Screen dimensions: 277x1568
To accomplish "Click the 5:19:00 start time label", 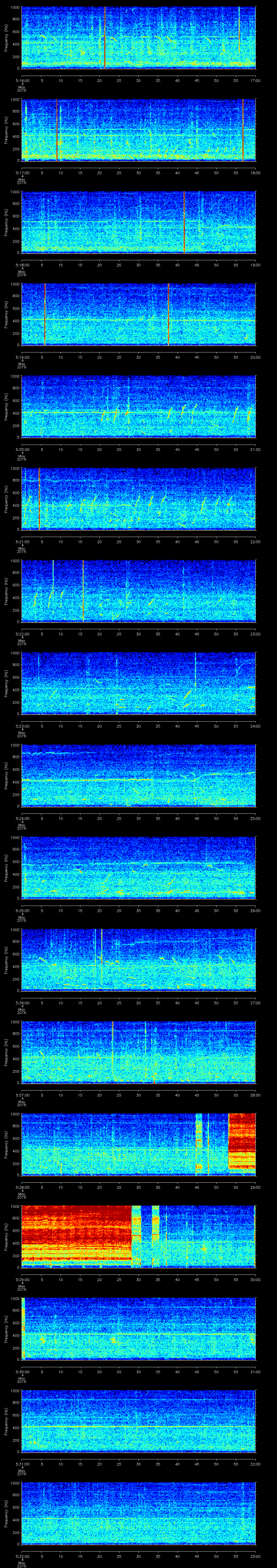I will click(x=22, y=357).
